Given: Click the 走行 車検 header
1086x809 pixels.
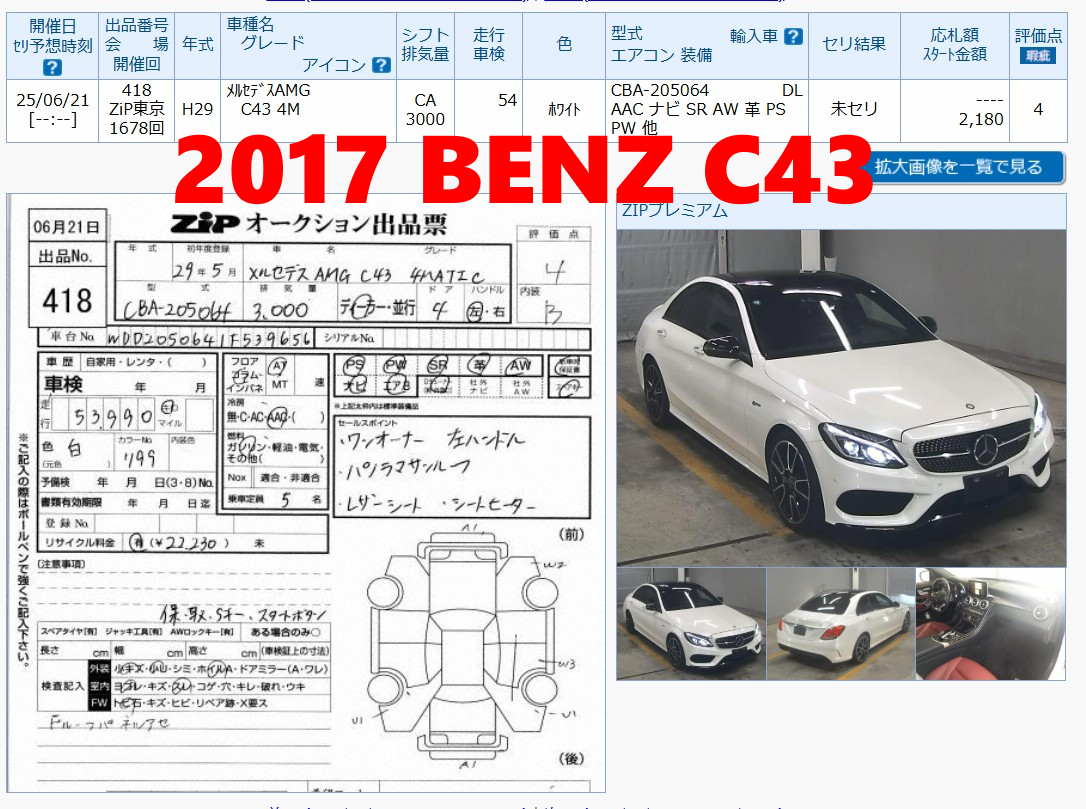Looking at the screenshot, I should pos(488,44).
